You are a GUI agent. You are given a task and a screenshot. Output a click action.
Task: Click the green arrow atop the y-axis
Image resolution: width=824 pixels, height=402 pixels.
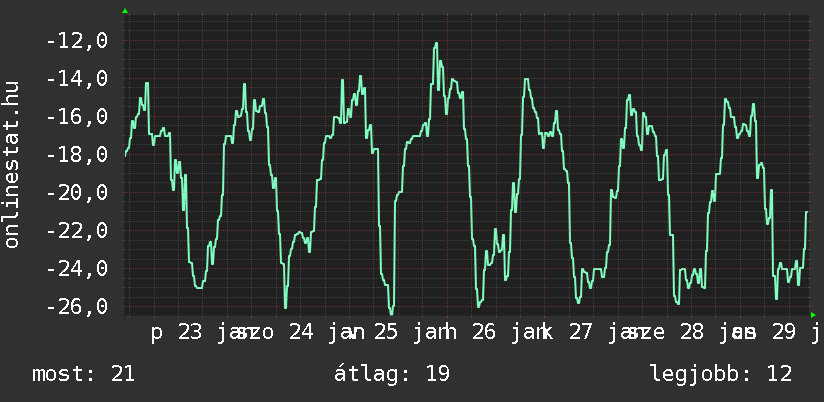pyautogui.click(x=125, y=11)
